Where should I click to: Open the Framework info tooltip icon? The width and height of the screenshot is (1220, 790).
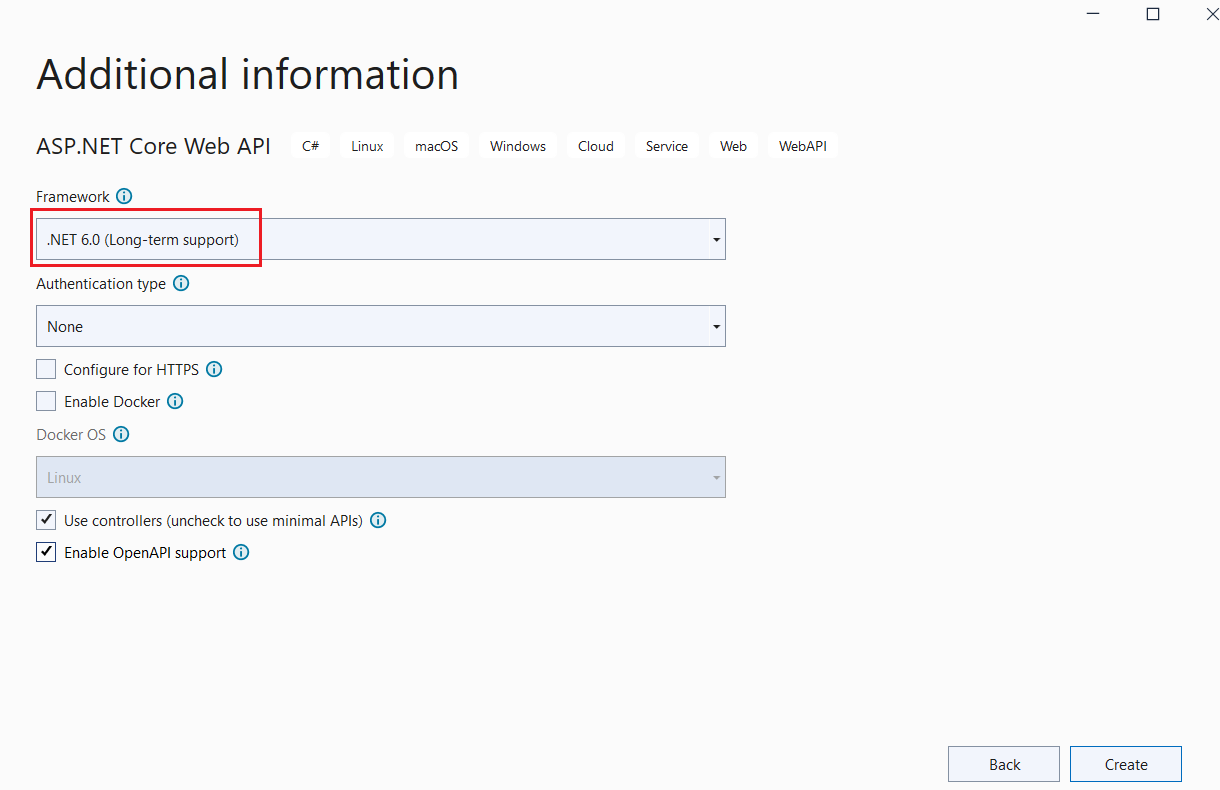(x=124, y=196)
